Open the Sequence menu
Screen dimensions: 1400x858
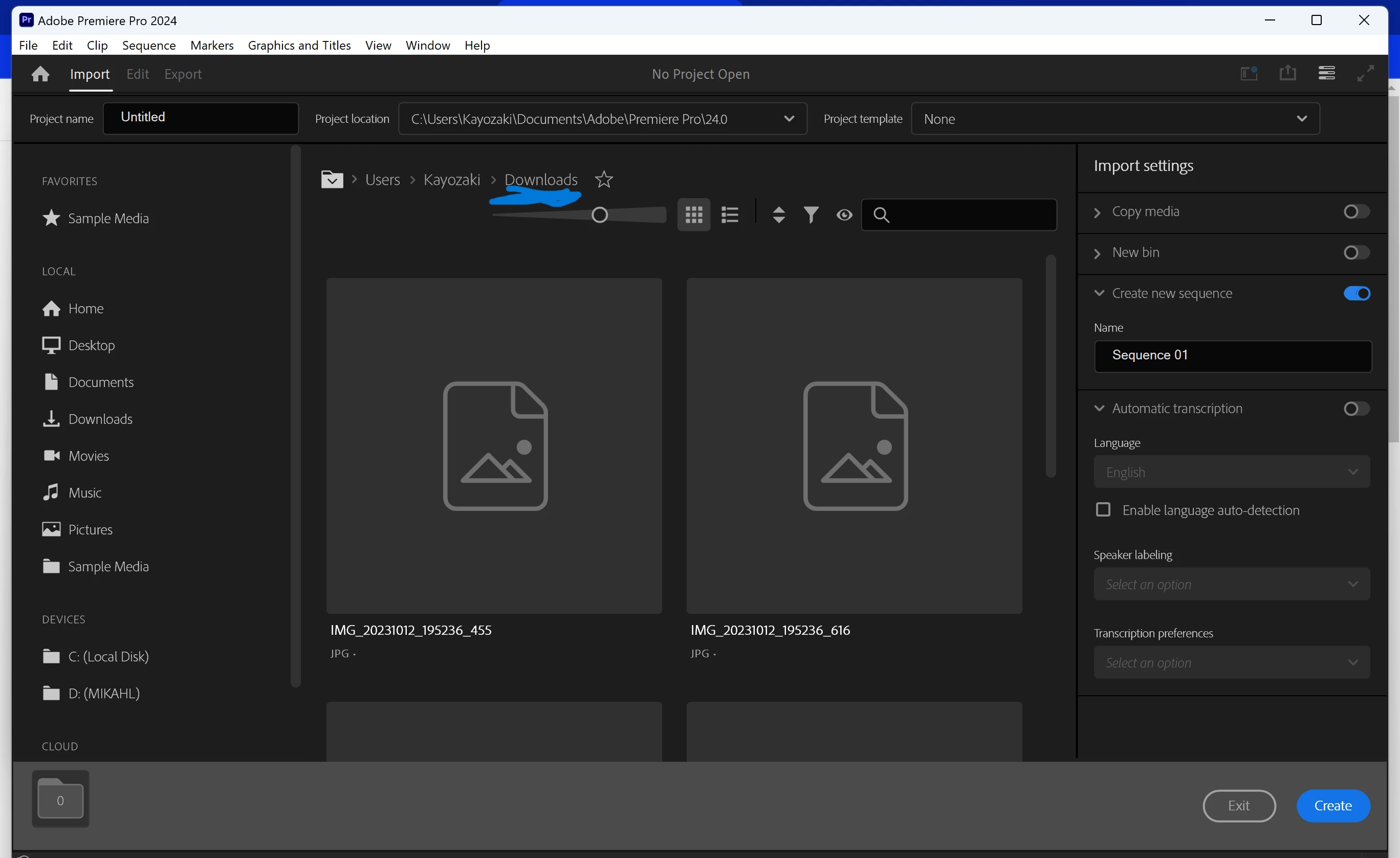[149, 45]
